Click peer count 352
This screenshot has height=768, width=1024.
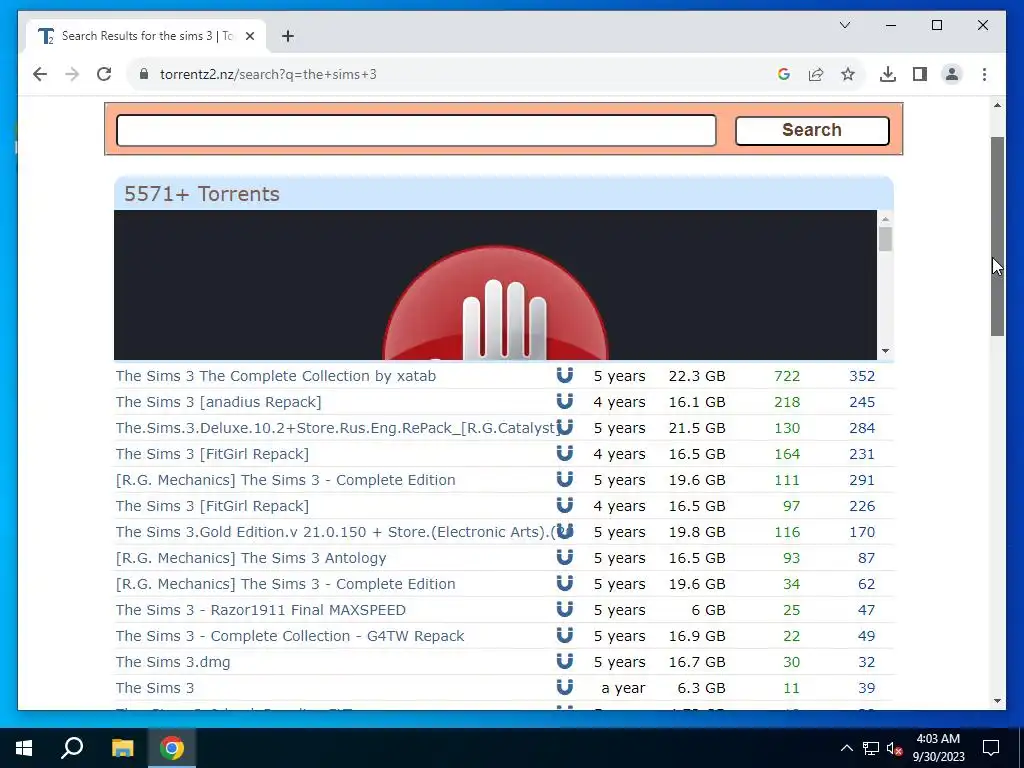coord(862,376)
